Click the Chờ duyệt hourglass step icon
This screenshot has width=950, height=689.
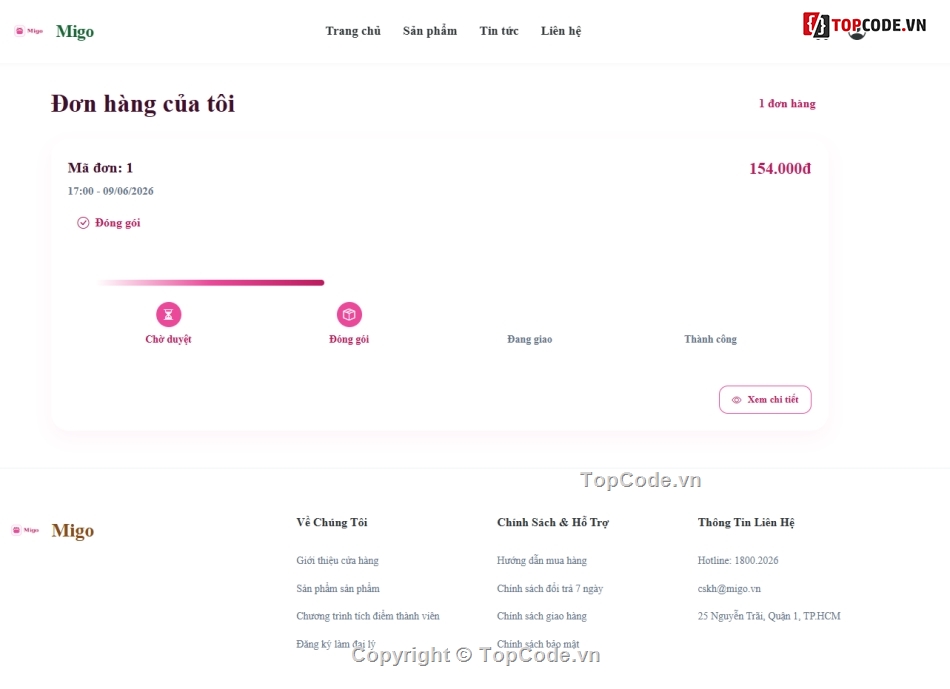[x=168, y=315]
